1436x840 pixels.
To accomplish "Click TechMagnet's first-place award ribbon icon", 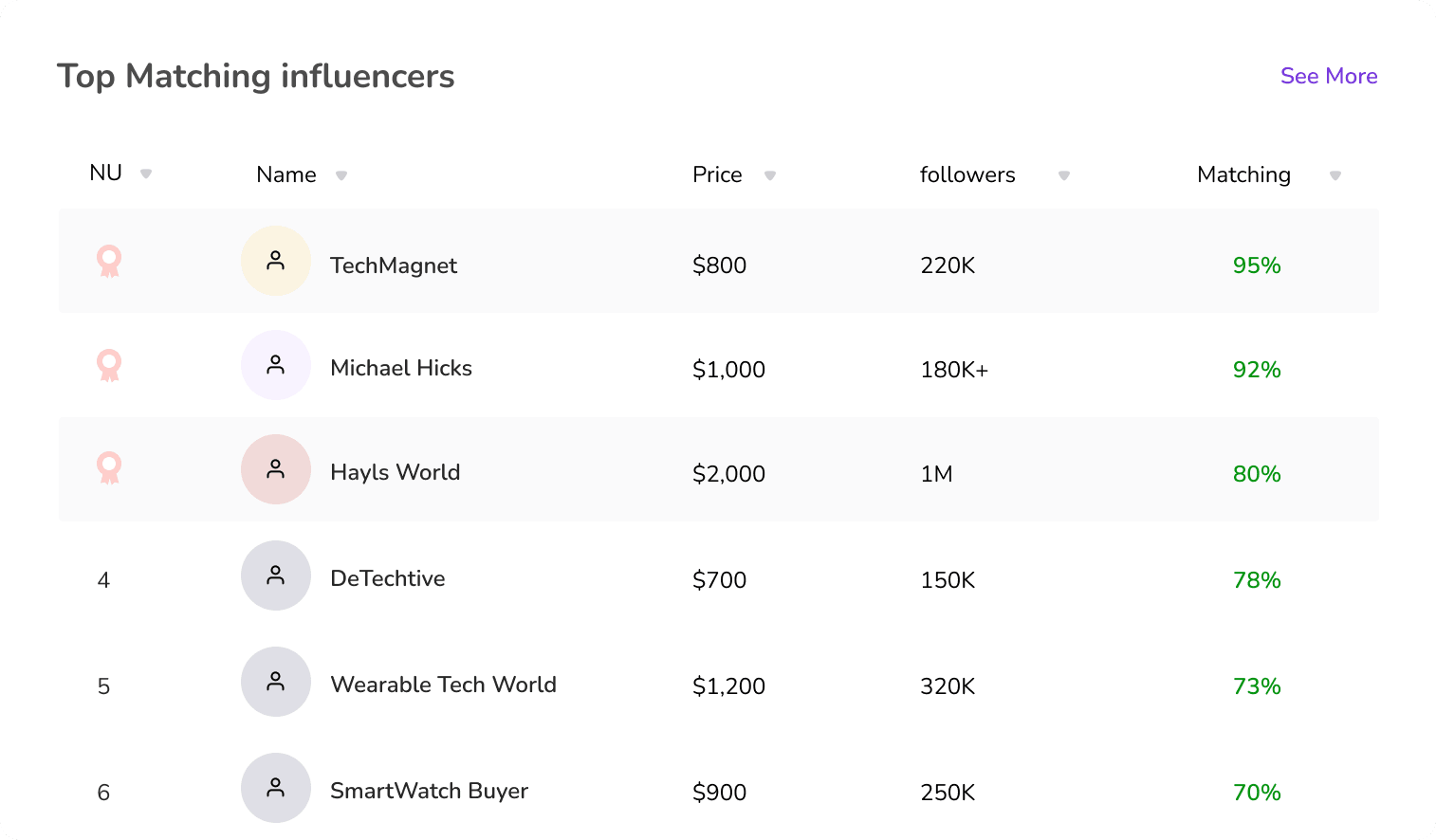I will point(109,261).
